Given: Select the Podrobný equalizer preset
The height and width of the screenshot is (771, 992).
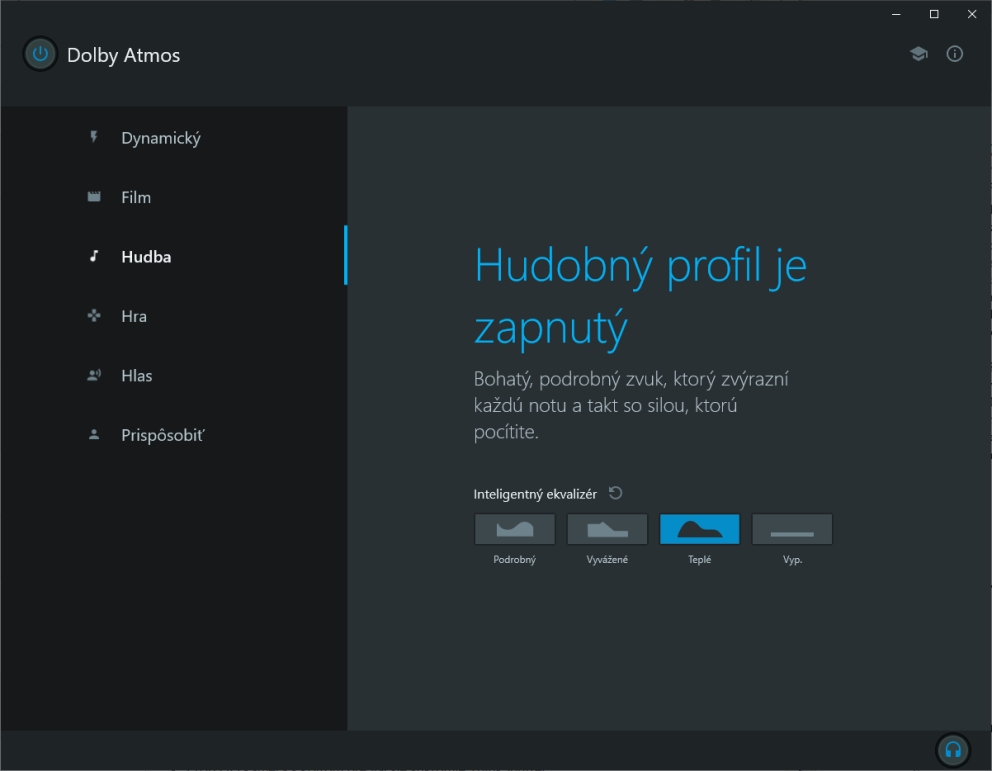Looking at the screenshot, I should tap(514, 529).
